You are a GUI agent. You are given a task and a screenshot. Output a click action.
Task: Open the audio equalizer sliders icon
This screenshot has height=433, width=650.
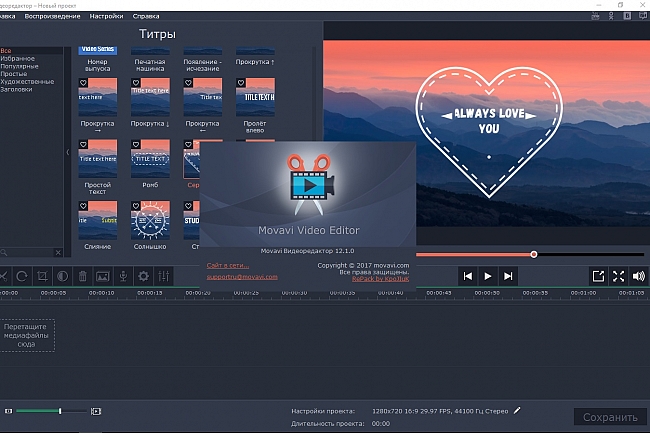coord(164,276)
